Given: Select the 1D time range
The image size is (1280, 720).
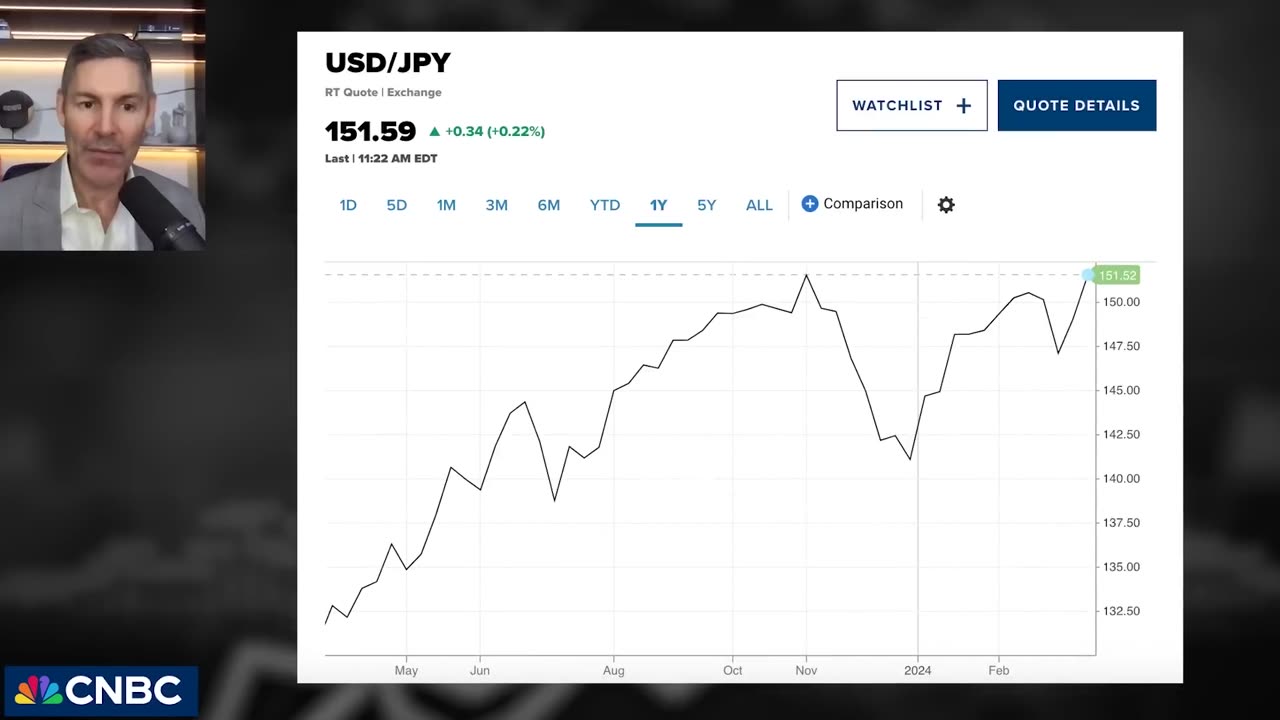Looking at the screenshot, I should [x=348, y=205].
